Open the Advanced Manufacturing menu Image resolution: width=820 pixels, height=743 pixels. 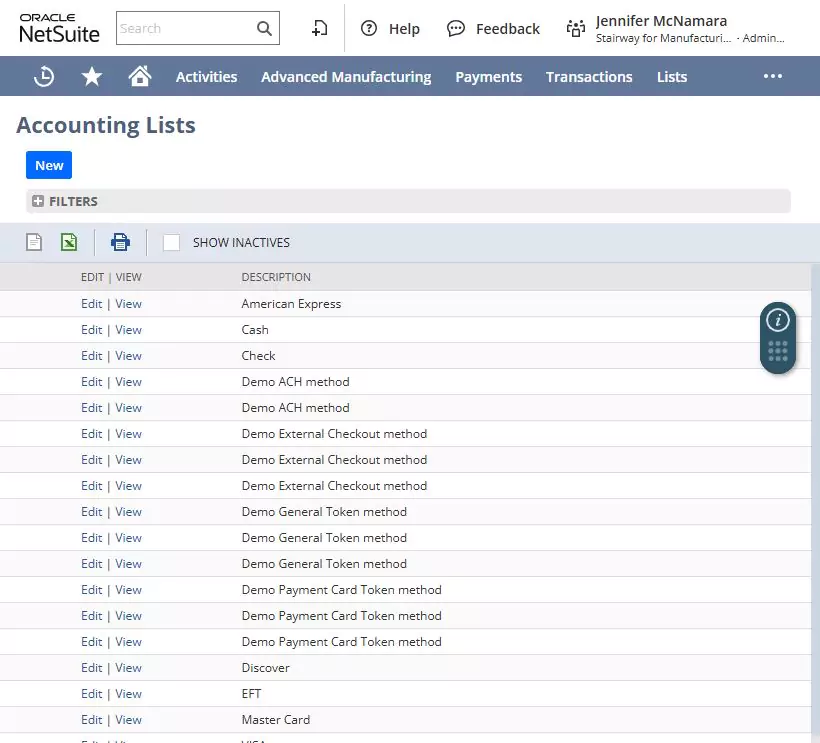point(346,77)
